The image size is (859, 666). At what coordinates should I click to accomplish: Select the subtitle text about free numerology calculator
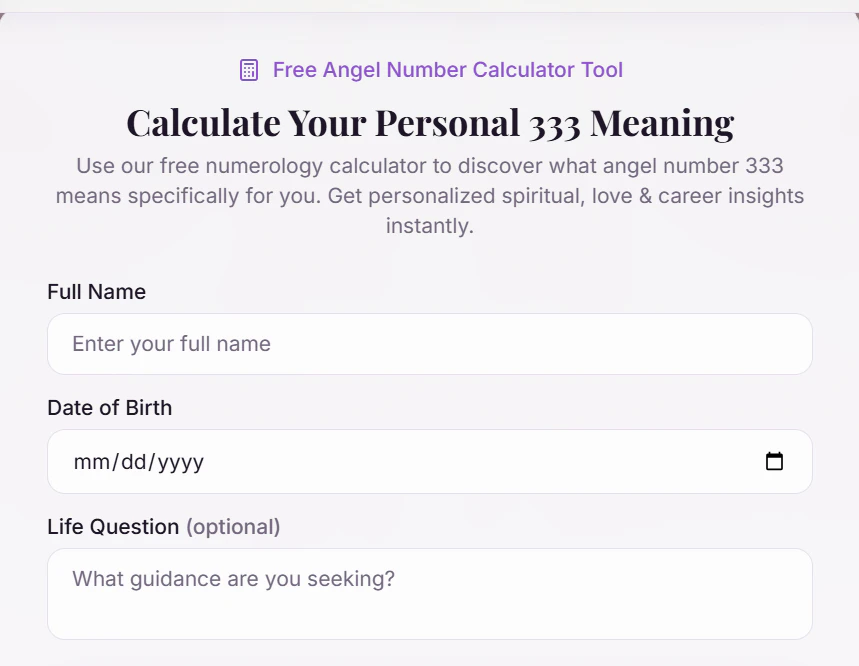pos(429,196)
